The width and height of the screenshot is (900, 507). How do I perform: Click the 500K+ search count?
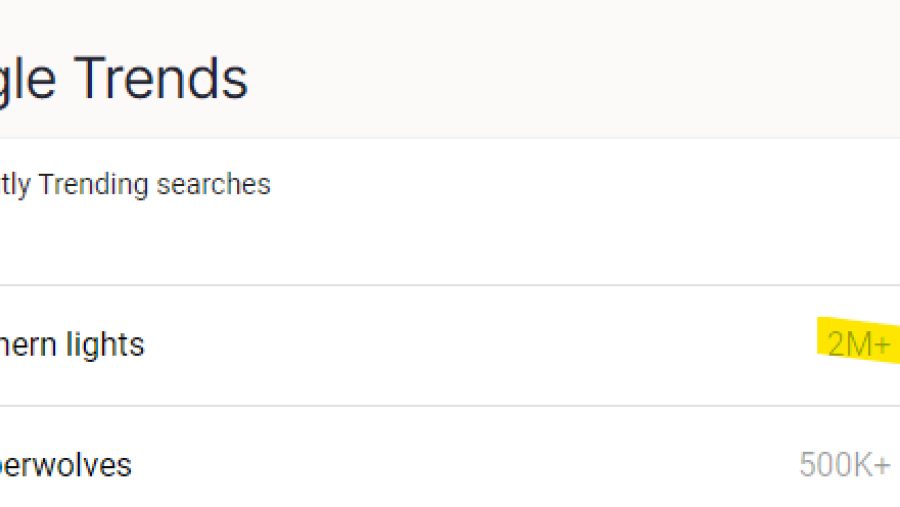tap(844, 465)
